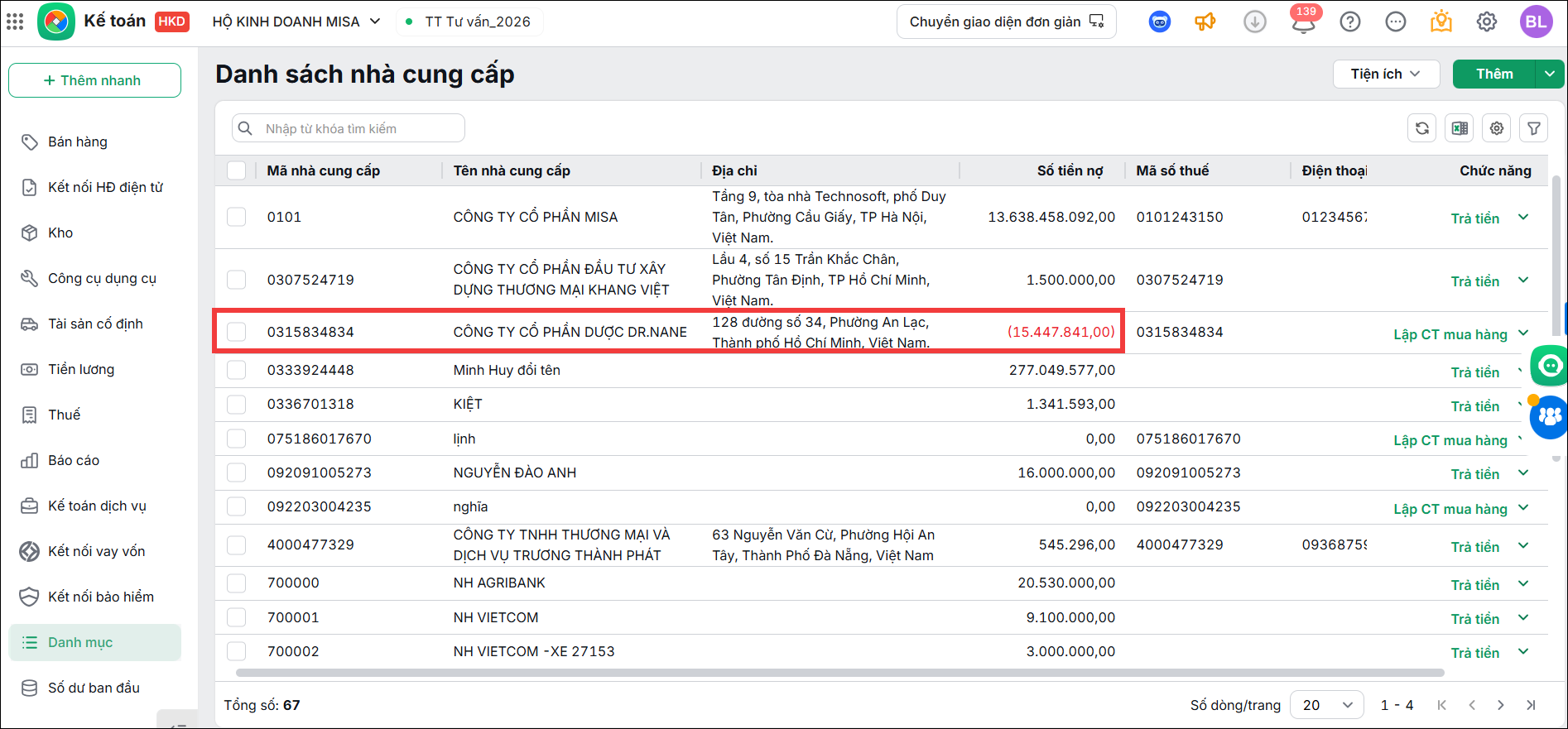Open the apps grid launcher icon

[x=15, y=22]
